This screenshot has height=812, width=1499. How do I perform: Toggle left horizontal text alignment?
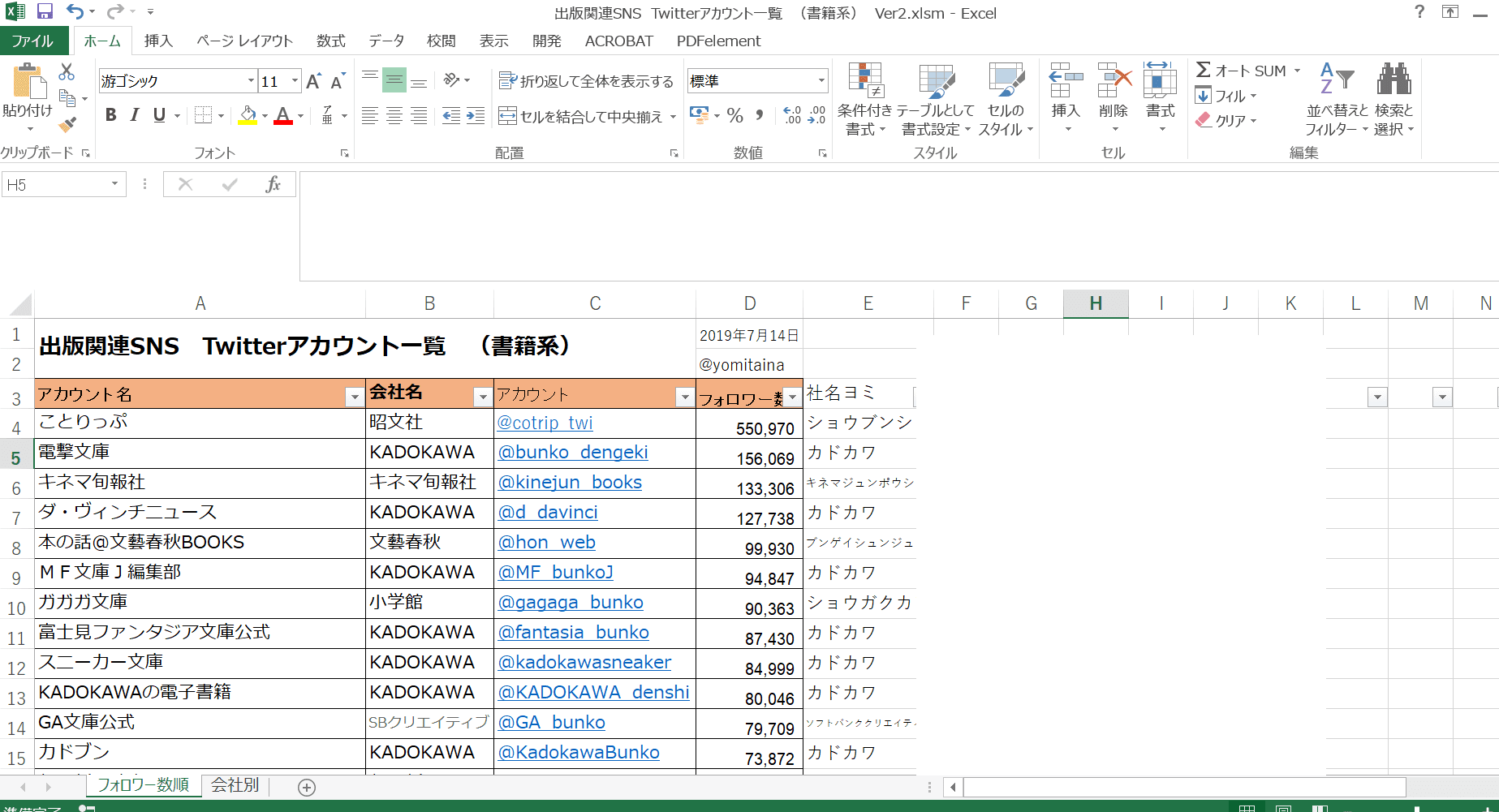coord(370,116)
